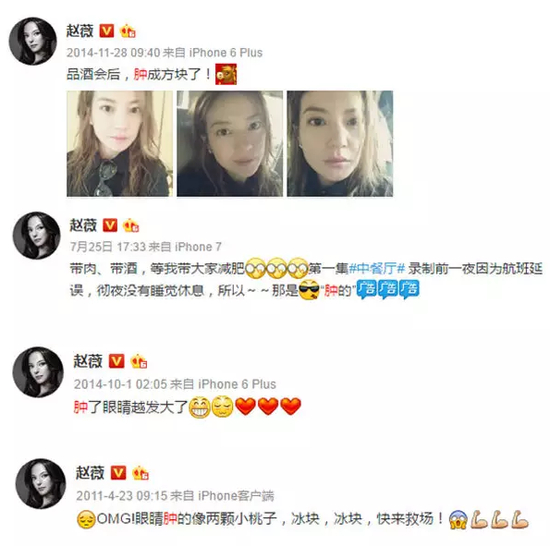The width and height of the screenshot is (550, 546).
Task: Click the avatar on the 2014-11-28 post
Action: coord(33,41)
